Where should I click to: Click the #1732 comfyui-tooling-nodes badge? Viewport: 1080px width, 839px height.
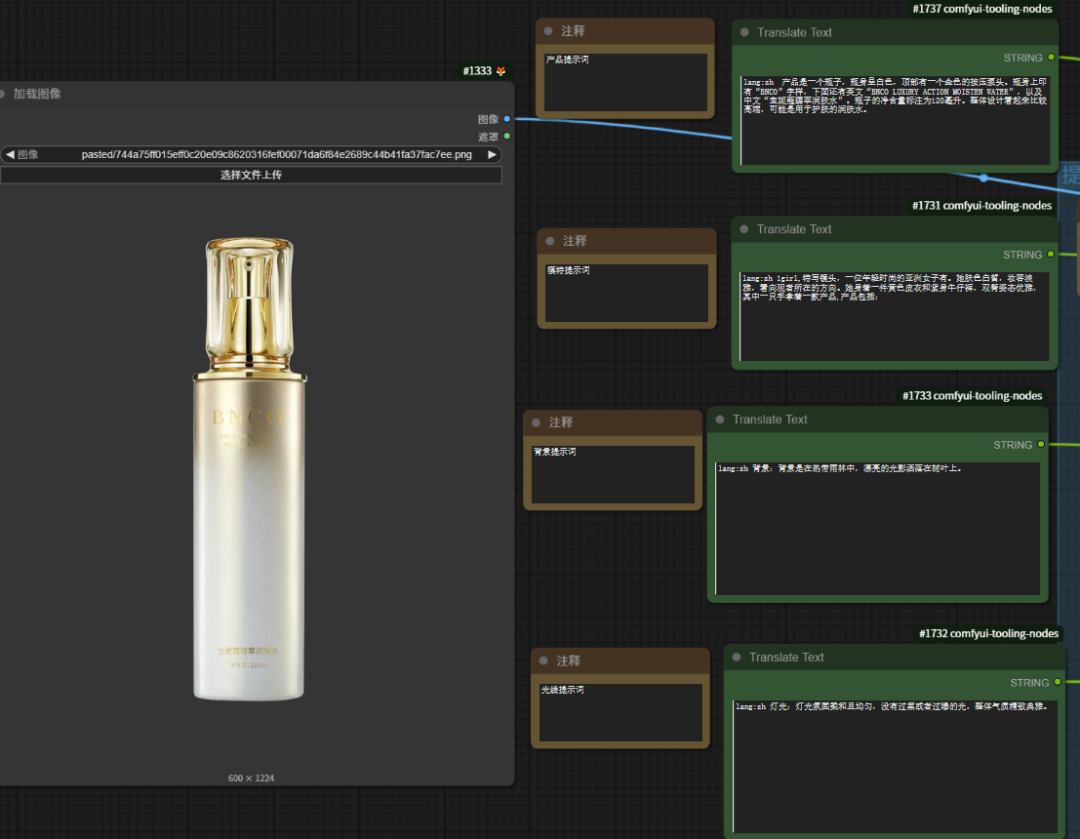(x=988, y=633)
